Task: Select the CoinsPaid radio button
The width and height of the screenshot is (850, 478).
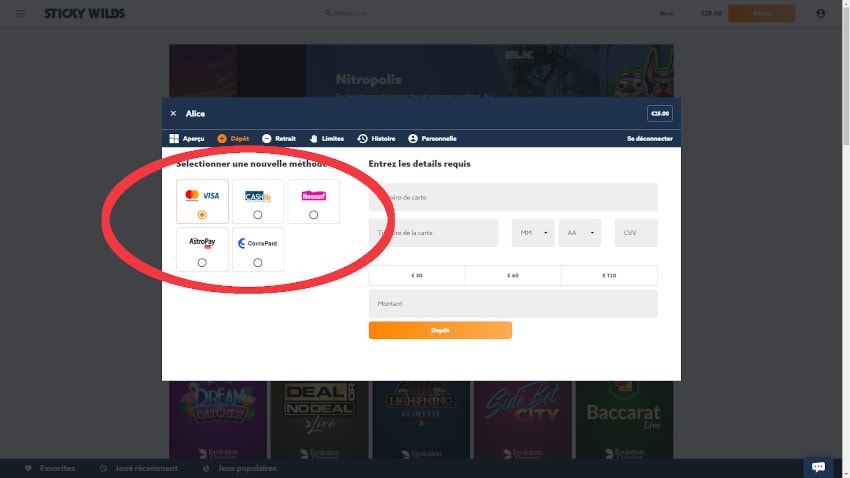Action: point(258,263)
